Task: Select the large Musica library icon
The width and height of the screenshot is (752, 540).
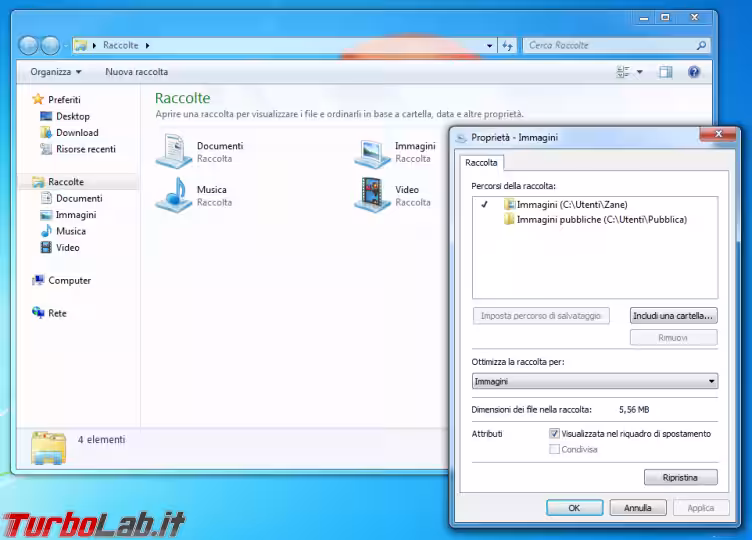Action: pyautogui.click(x=174, y=195)
